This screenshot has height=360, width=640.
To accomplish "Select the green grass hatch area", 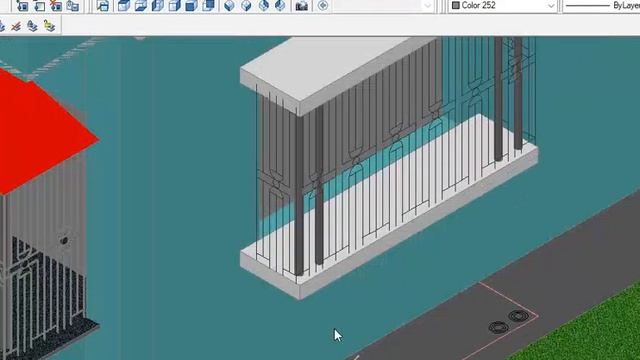I will tap(592, 331).
